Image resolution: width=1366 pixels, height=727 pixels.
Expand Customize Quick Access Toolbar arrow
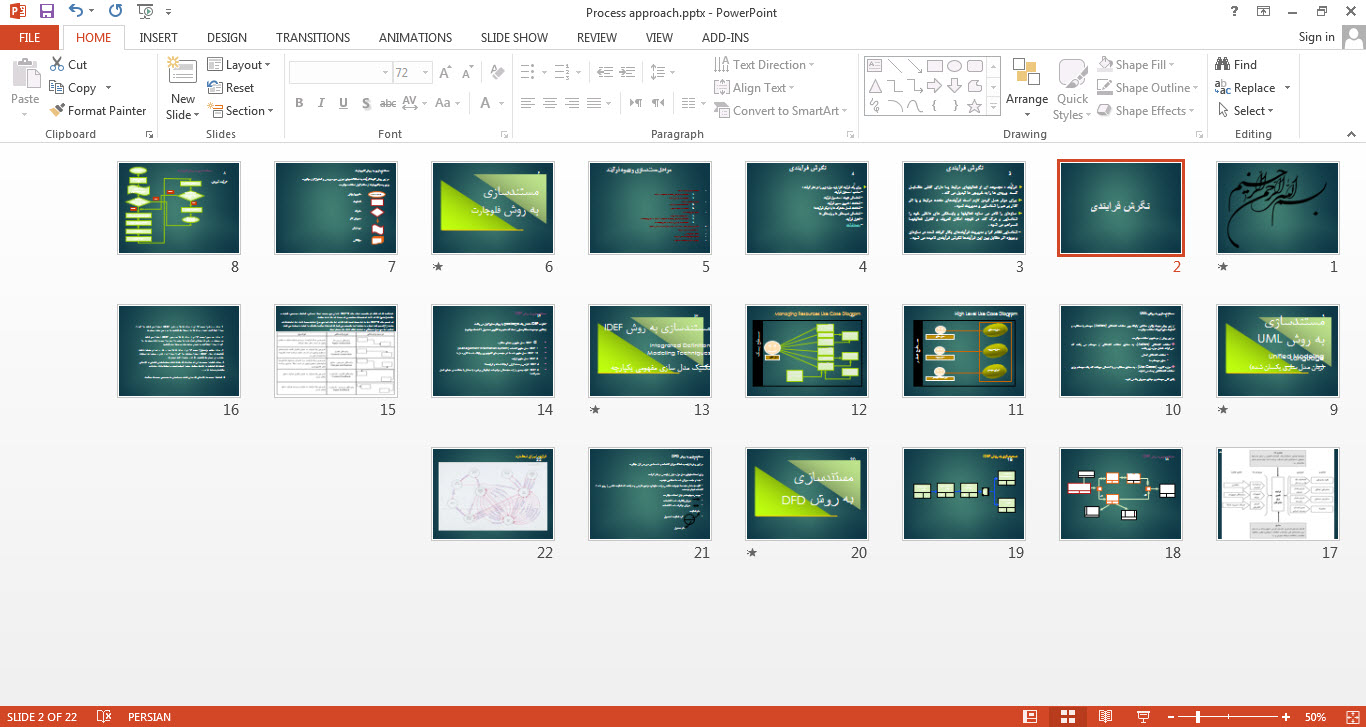click(168, 12)
